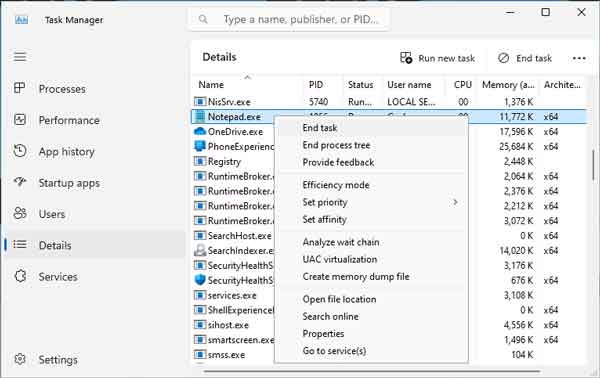Open the Settings page label

tap(58, 360)
